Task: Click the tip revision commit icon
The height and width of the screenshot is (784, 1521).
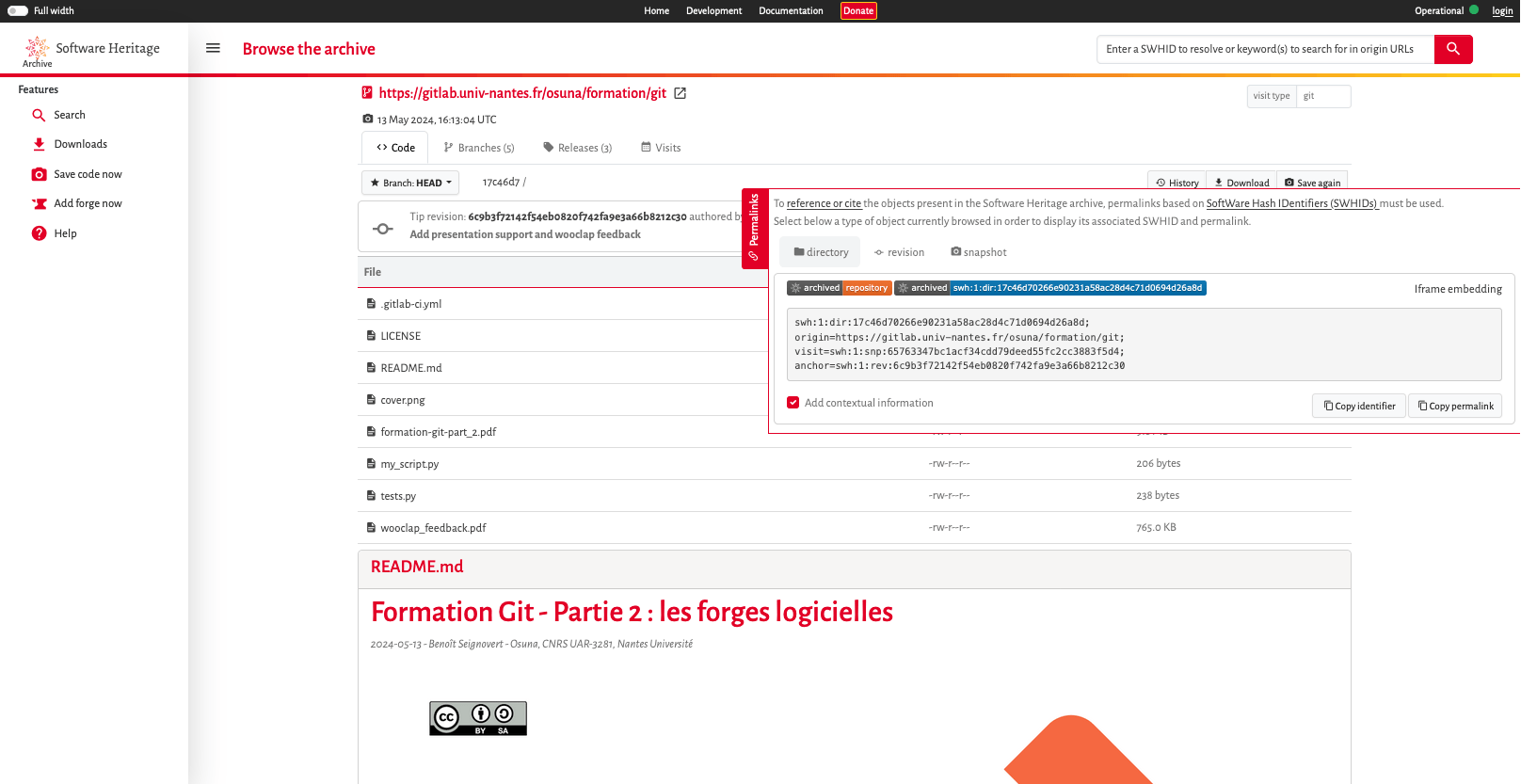Action: pyautogui.click(x=383, y=229)
